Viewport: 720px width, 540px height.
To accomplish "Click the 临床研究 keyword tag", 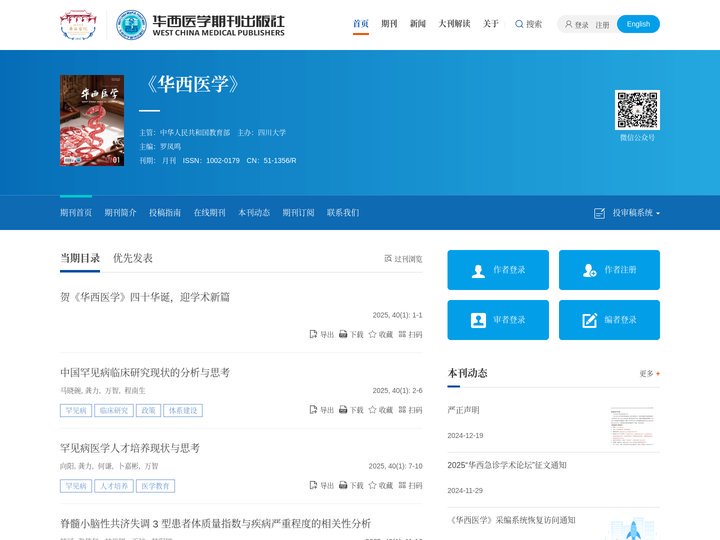I will pos(114,411).
